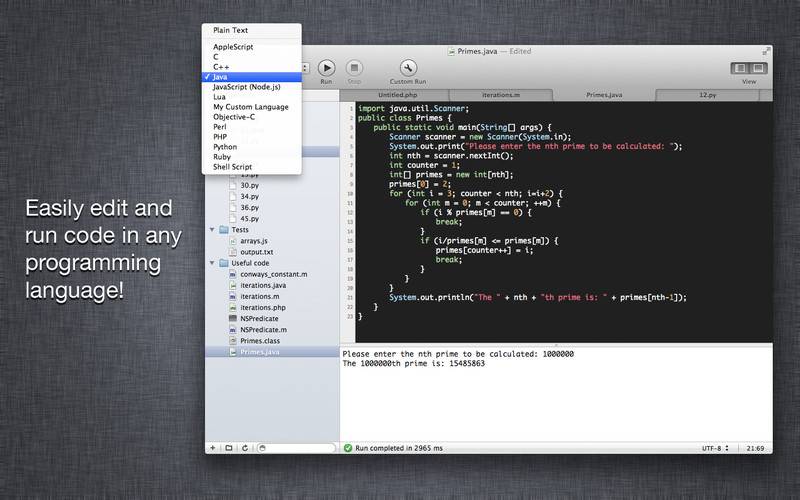This screenshot has width=800, height=500.
Task: Click the Run button in the toolbar
Action: [x=326, y=68]
